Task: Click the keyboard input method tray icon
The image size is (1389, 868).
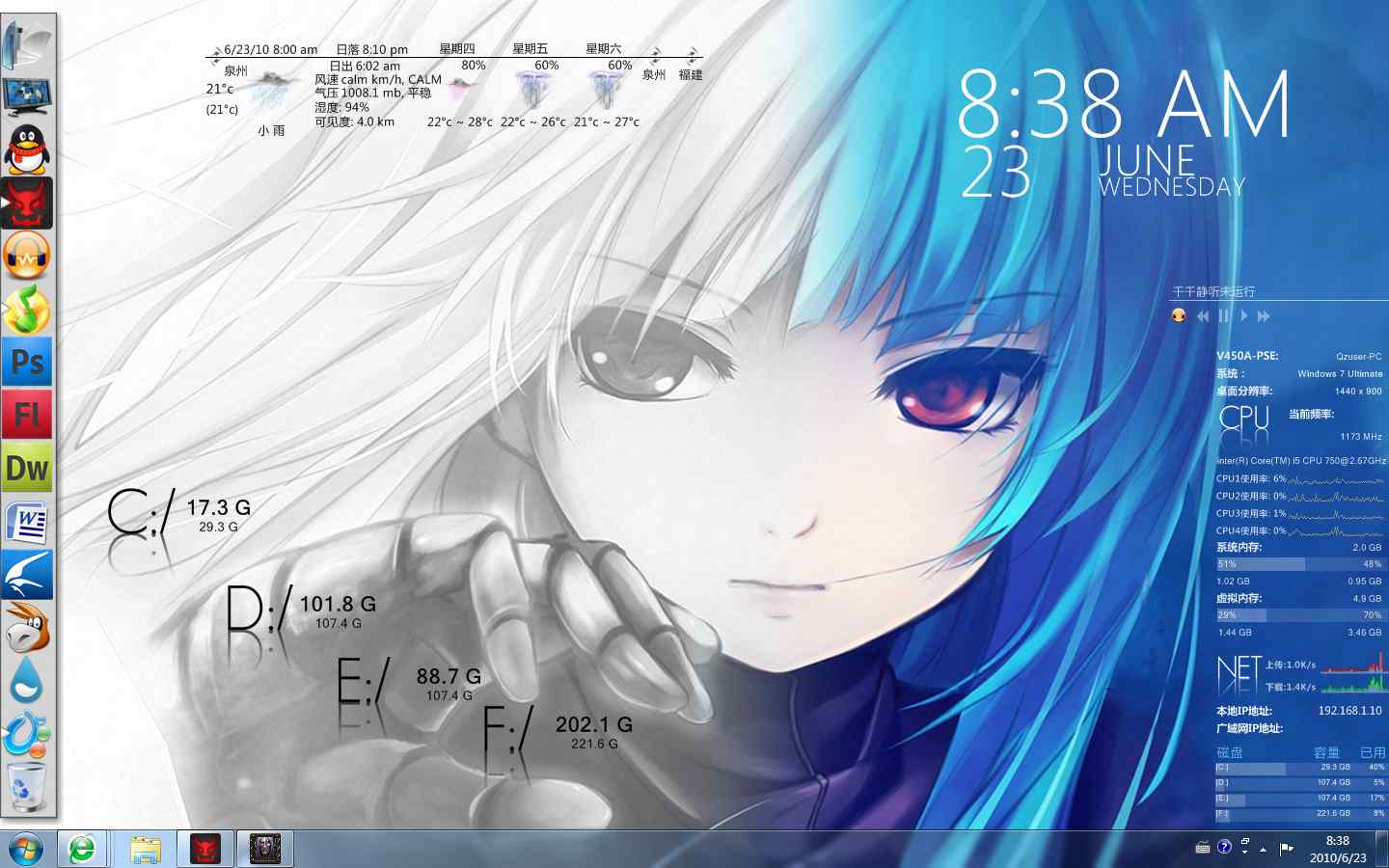Action: (1202, 848)
